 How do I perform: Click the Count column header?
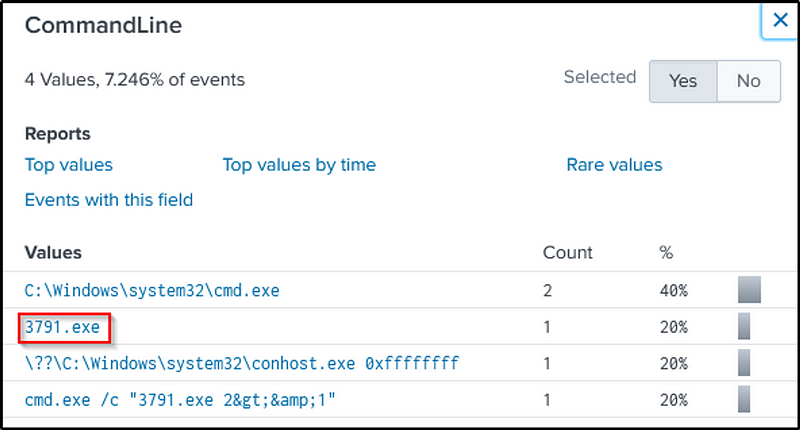coord(567,253)
